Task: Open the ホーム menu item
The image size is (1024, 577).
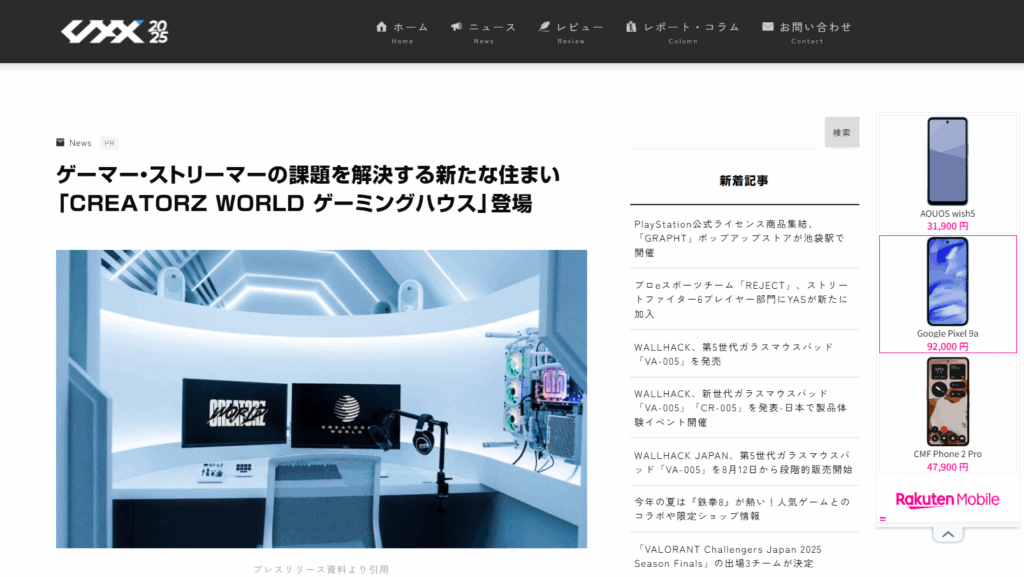Action: point(402,32)
